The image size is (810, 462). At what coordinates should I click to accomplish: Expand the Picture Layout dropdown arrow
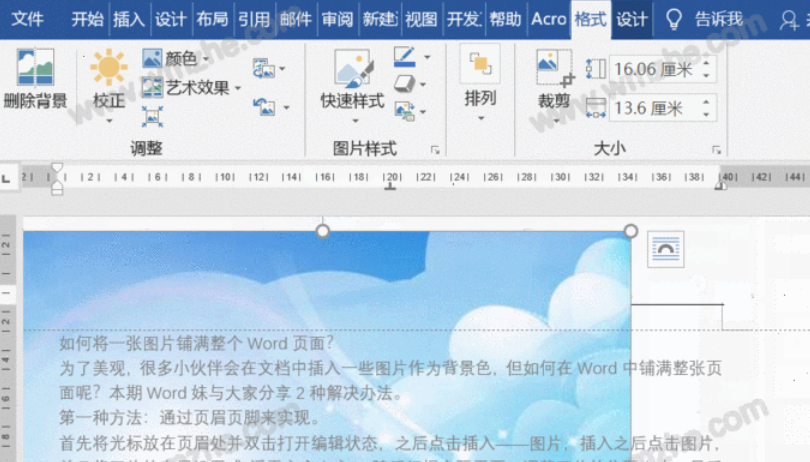423,112
